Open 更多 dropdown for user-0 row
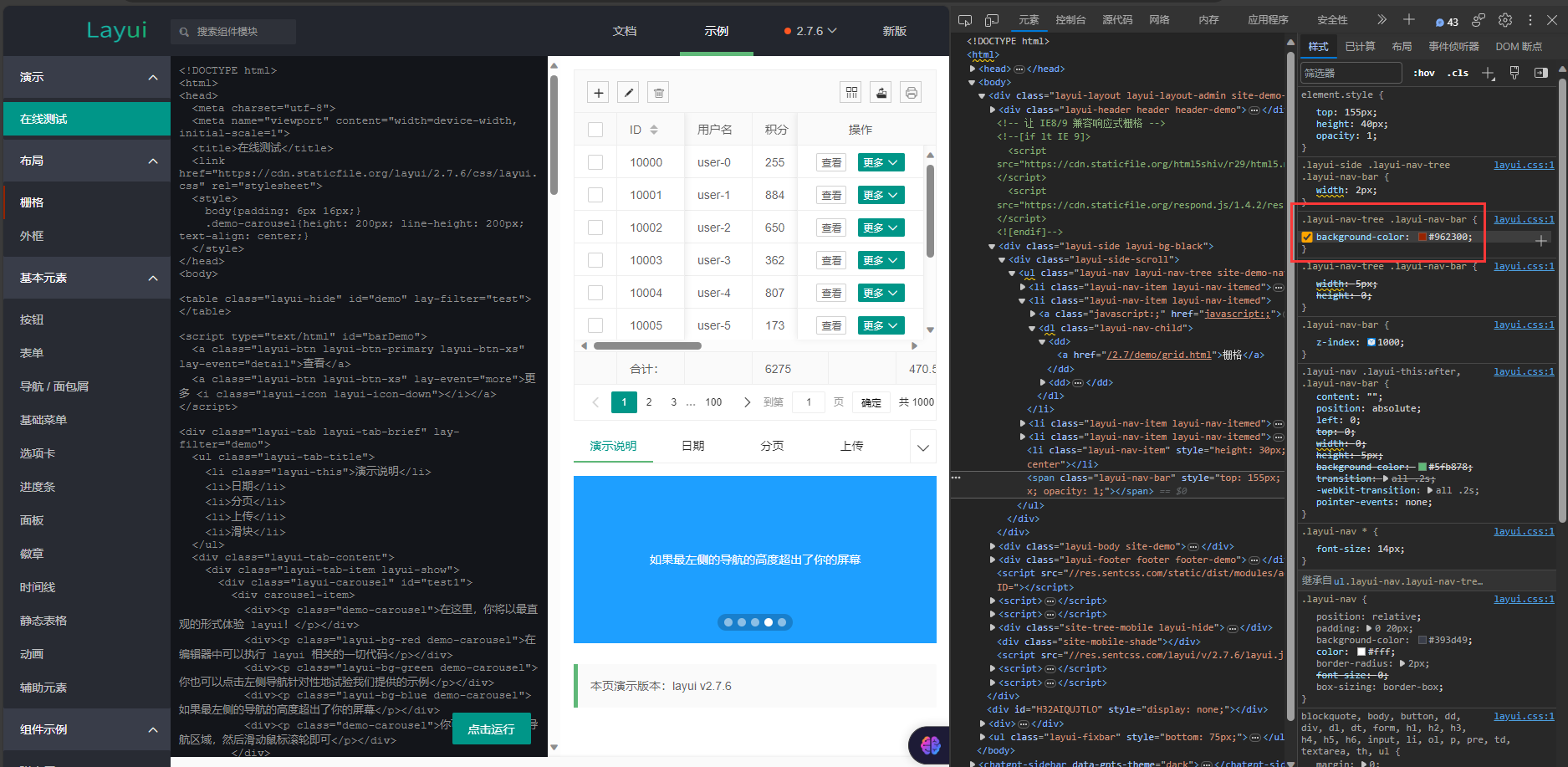Image resolution: width=1568 pixels, height=767 pixels. (881, 162)
